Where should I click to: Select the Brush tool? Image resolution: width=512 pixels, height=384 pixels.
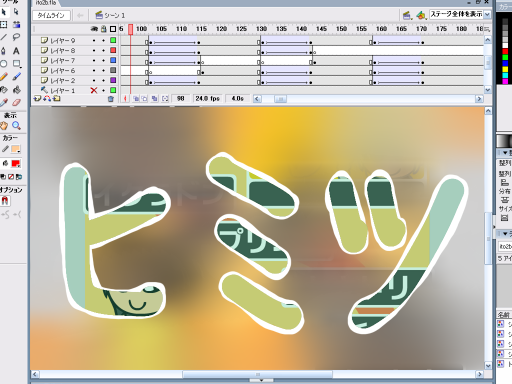point(17,77)
